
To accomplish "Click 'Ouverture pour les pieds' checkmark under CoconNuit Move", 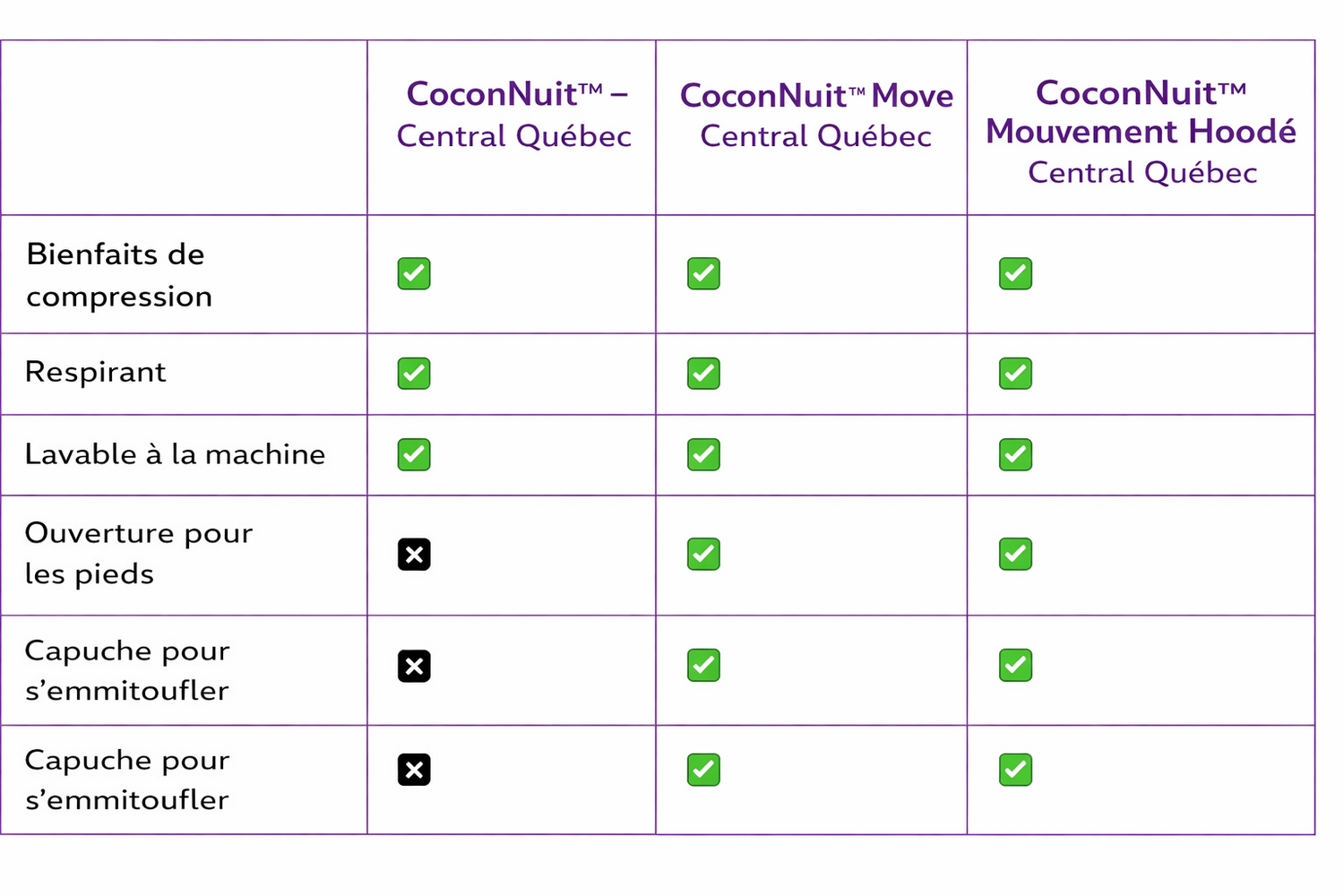I will 703,554.
